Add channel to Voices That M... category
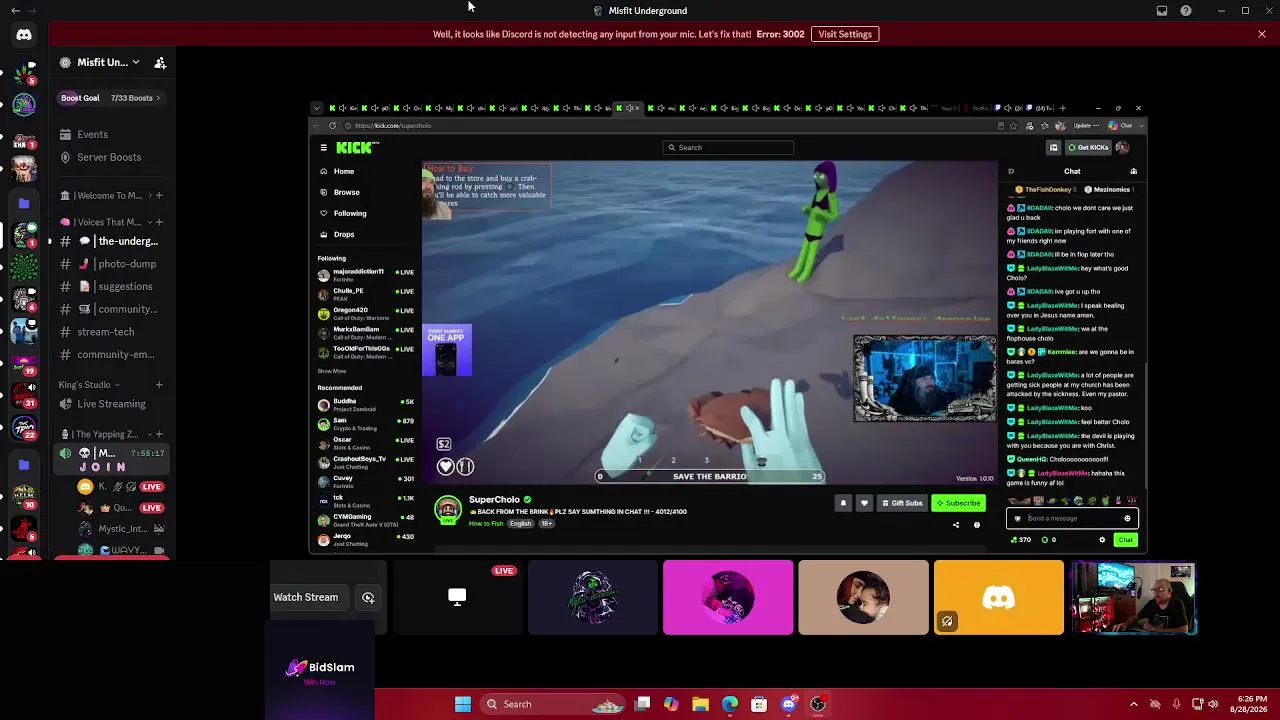Image resolution: width=1280 pixels, height=720 pixels. coord(159,222)
